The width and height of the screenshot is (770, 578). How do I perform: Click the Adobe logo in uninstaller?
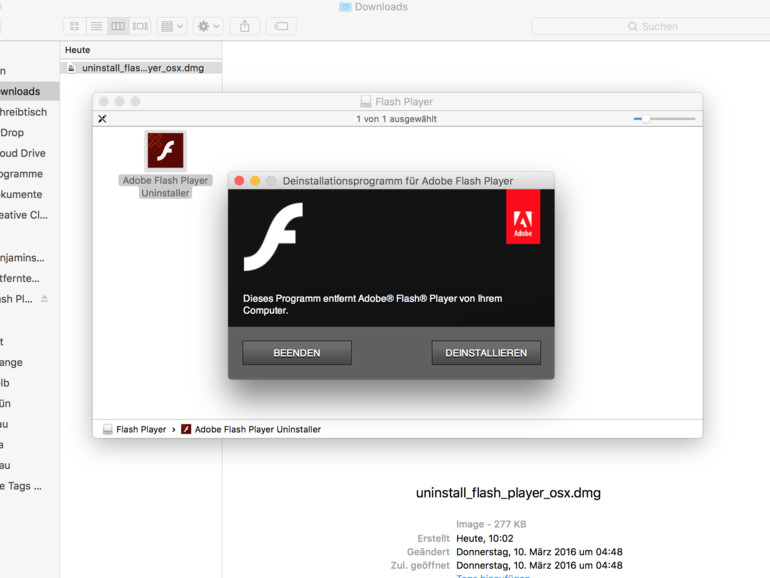pos(523,217)
